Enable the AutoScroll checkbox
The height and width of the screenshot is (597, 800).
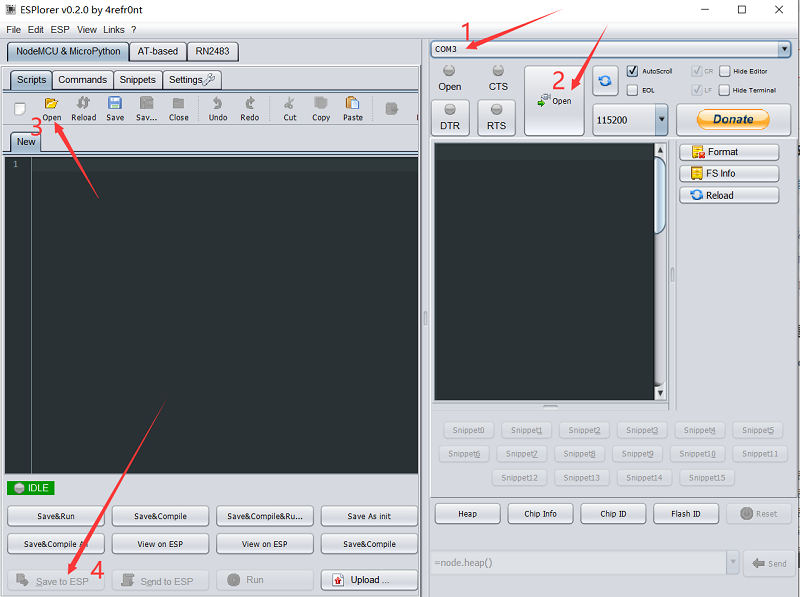pyautogui.click(x=632, y=71)
